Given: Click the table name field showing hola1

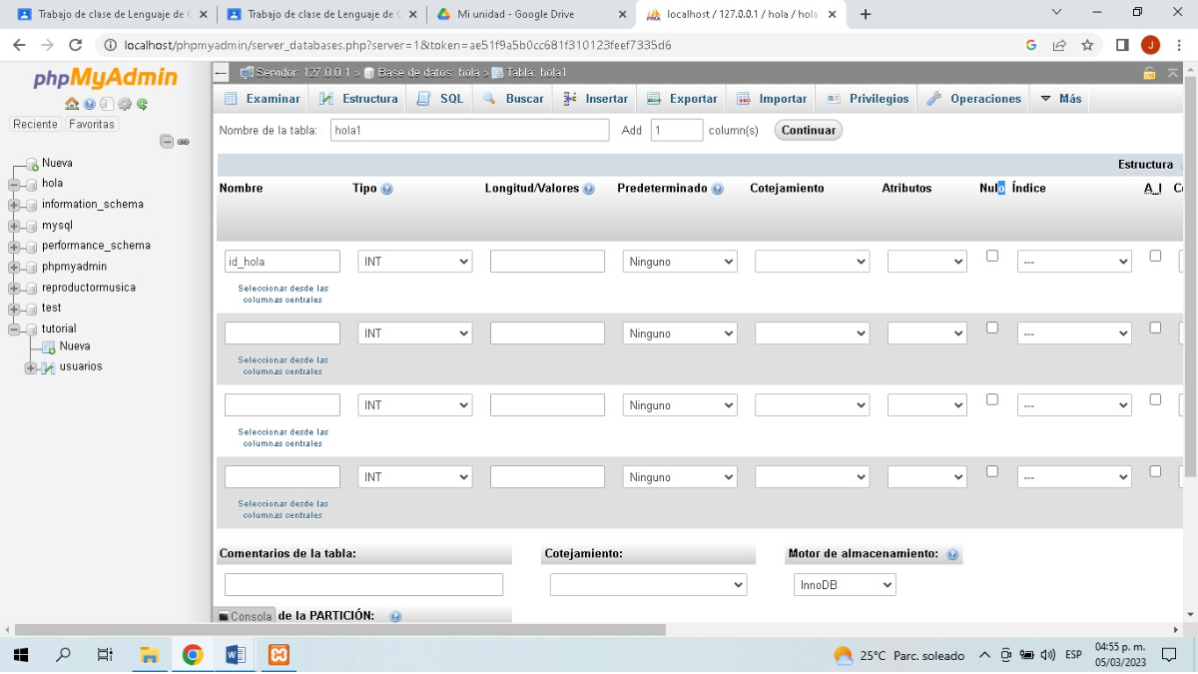Looking at the screenshot, I should tap(470, 129).
